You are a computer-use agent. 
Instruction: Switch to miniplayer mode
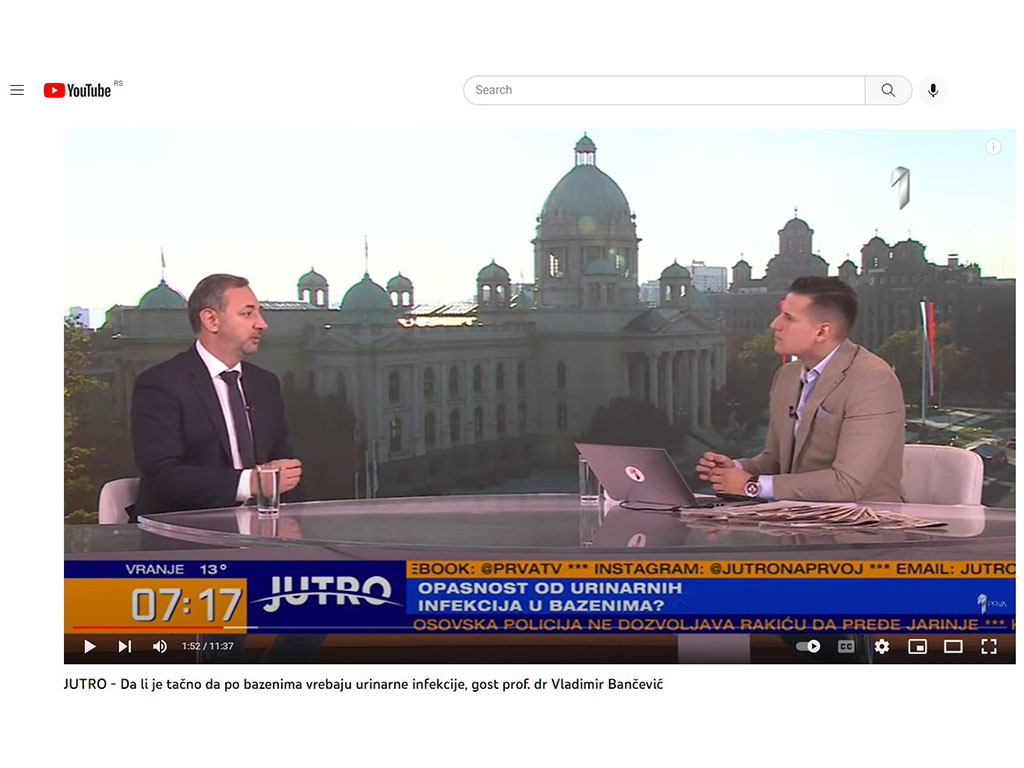918,647
